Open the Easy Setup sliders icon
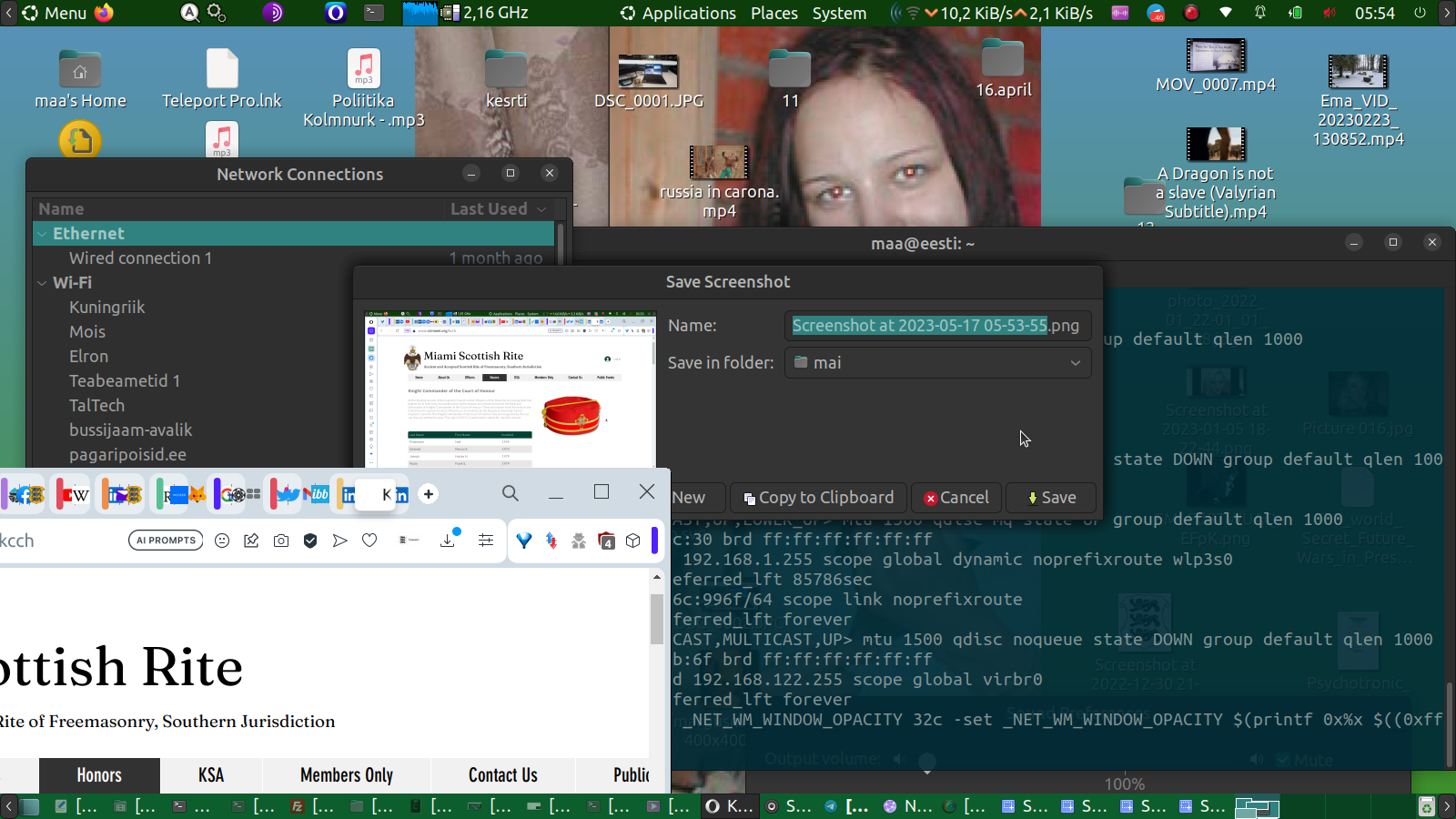This screenshot has height=819, width=1456. pyautogui.click(x=486, y=541)
